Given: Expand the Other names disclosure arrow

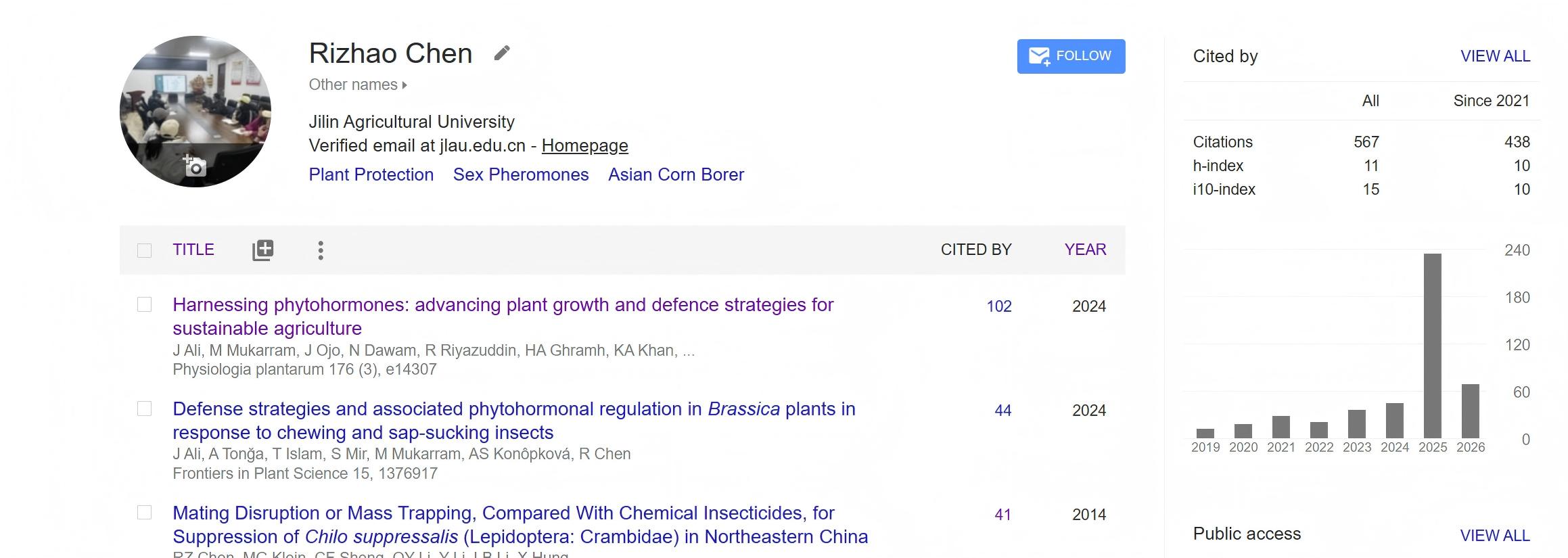Looking at the screenshot, I should [405, 85].
